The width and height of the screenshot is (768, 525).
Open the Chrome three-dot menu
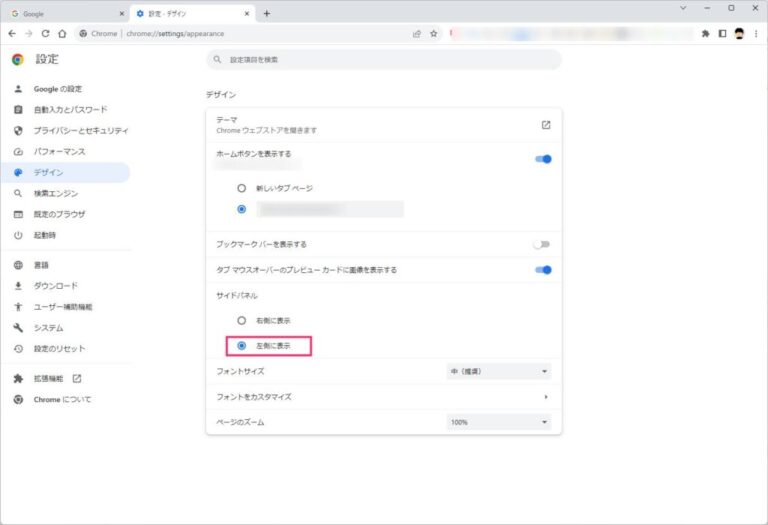tap(756, 33)
